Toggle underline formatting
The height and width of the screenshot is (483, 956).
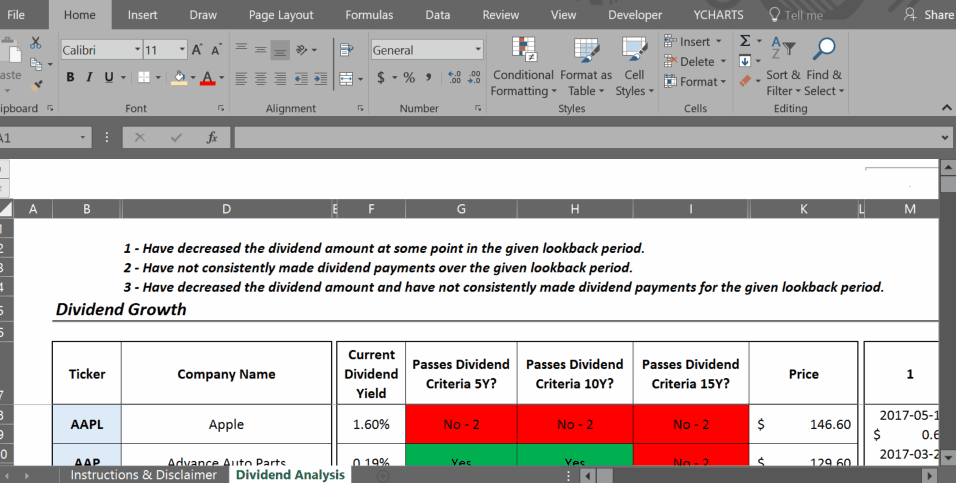tap(107, 78)
